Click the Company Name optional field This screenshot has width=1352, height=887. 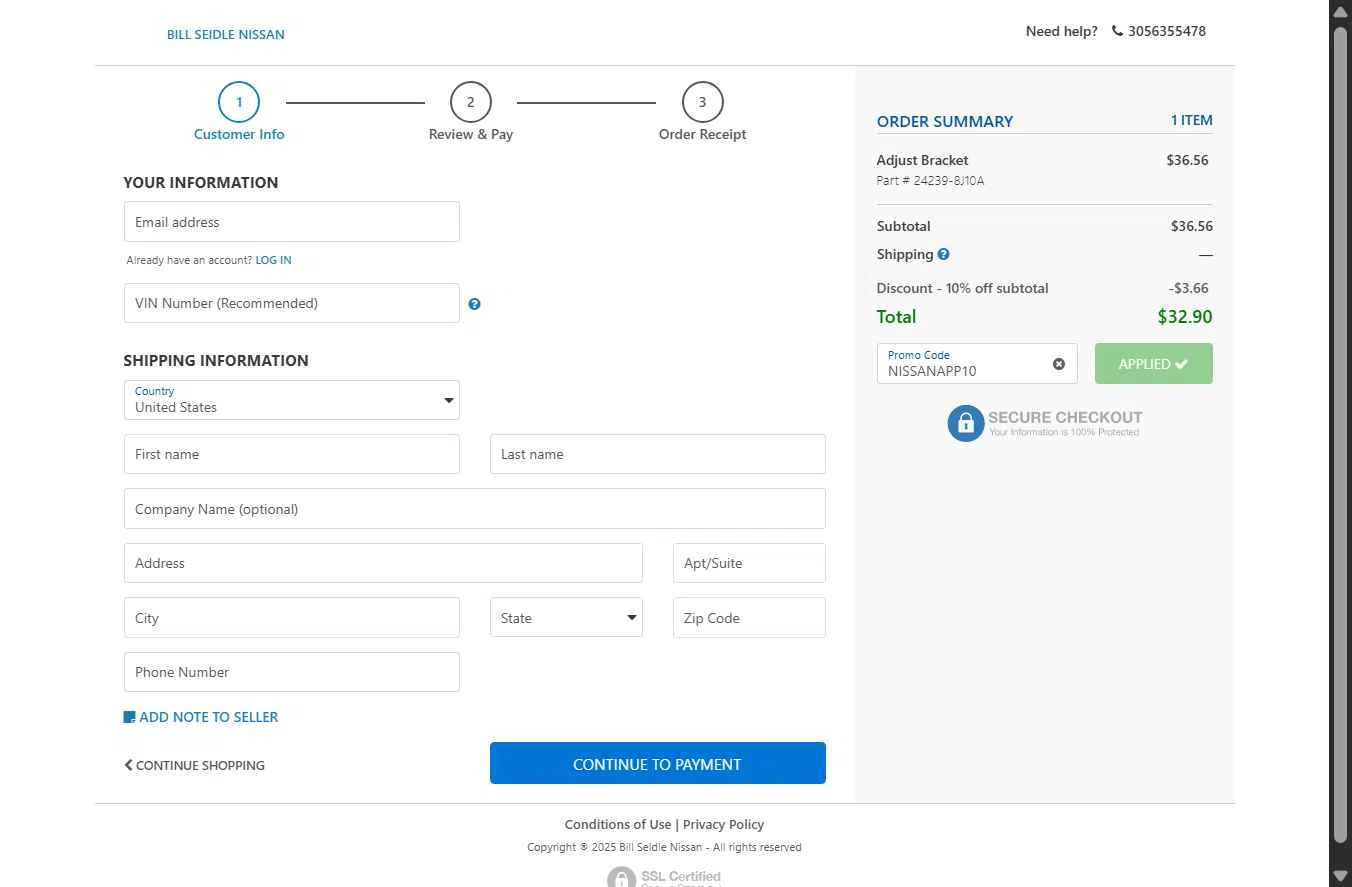[475, 509]
